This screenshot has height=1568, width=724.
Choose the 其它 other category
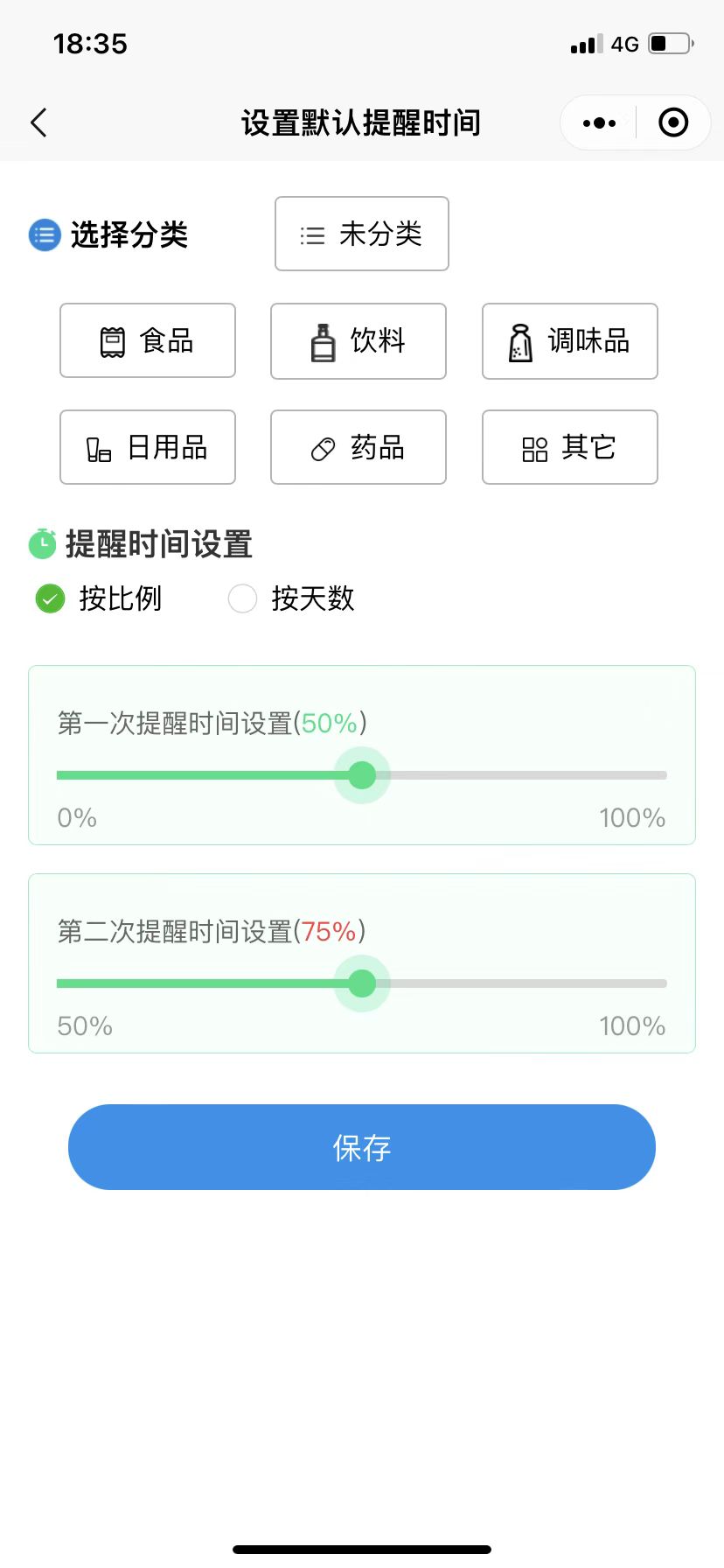pos(569,447)
